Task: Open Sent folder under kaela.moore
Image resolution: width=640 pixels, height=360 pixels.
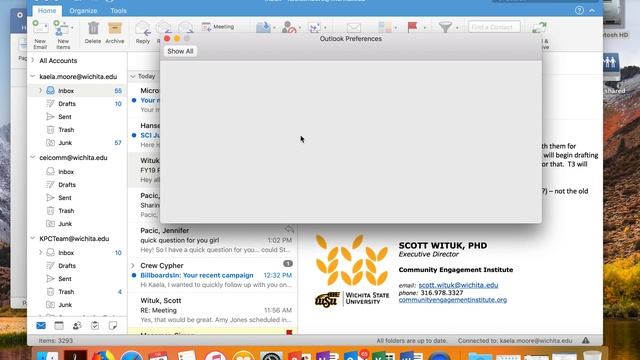Action: [x=77, y=117]
